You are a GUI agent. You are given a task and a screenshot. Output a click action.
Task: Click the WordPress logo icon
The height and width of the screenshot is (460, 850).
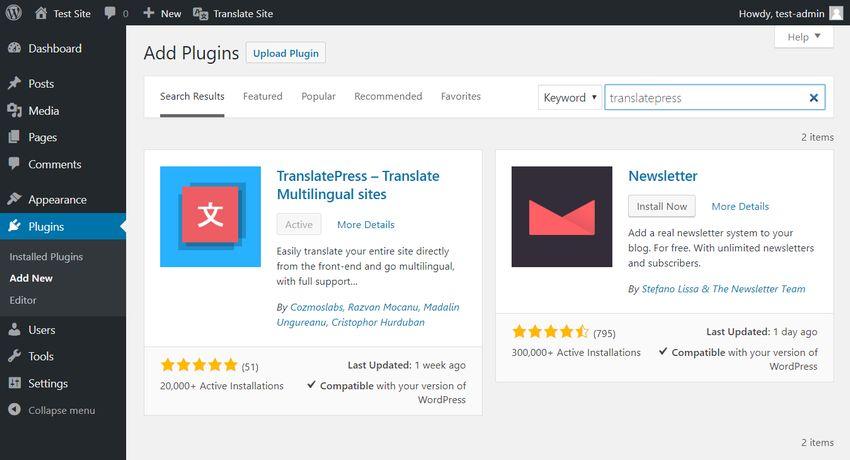(x=14, y=13)
